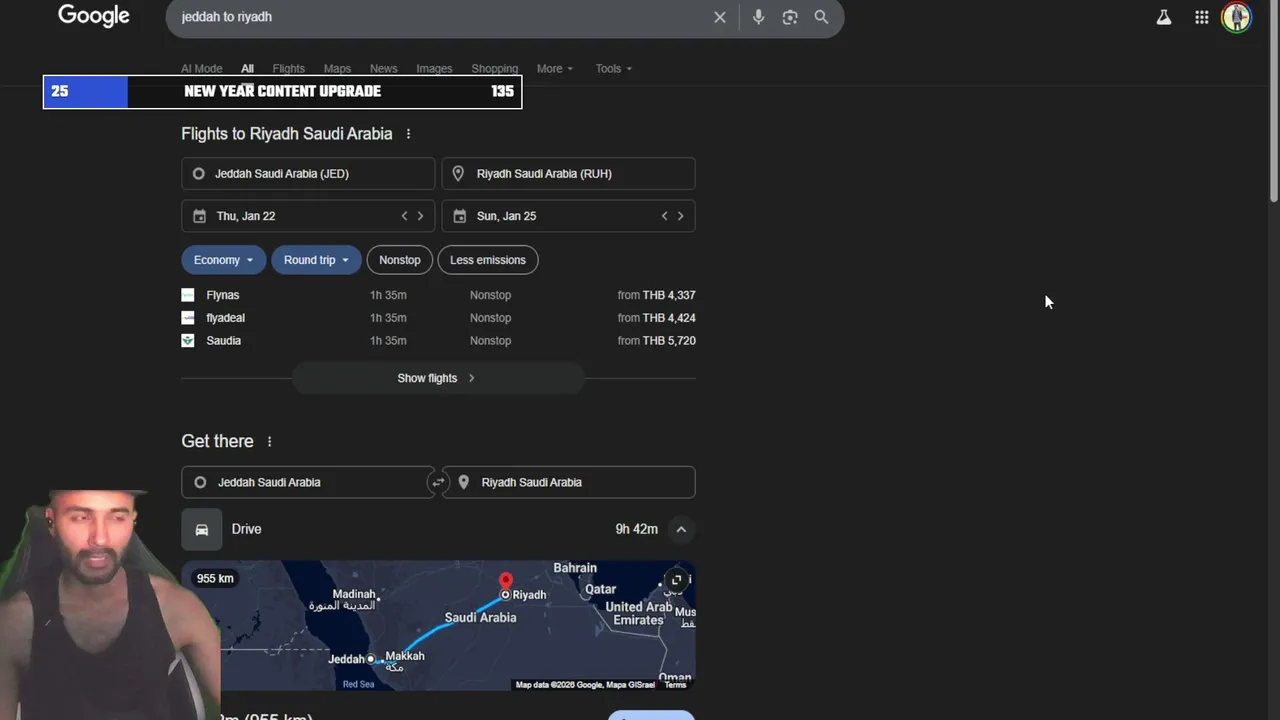
Task: Open map Terms link
Action: (x=676, y=685)
